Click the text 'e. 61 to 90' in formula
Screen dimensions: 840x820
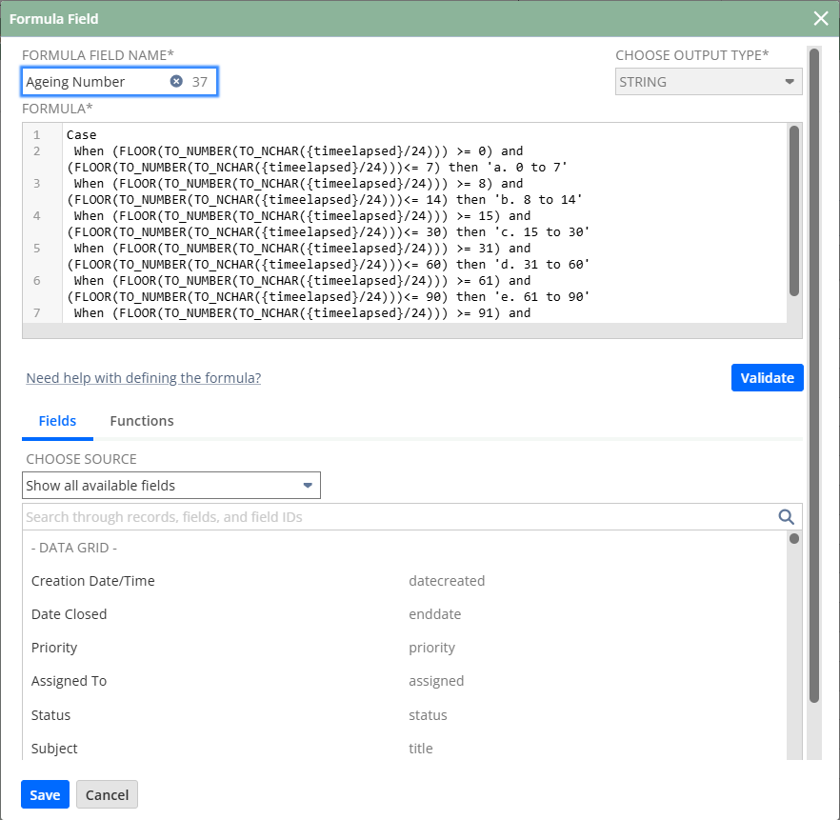543,297
